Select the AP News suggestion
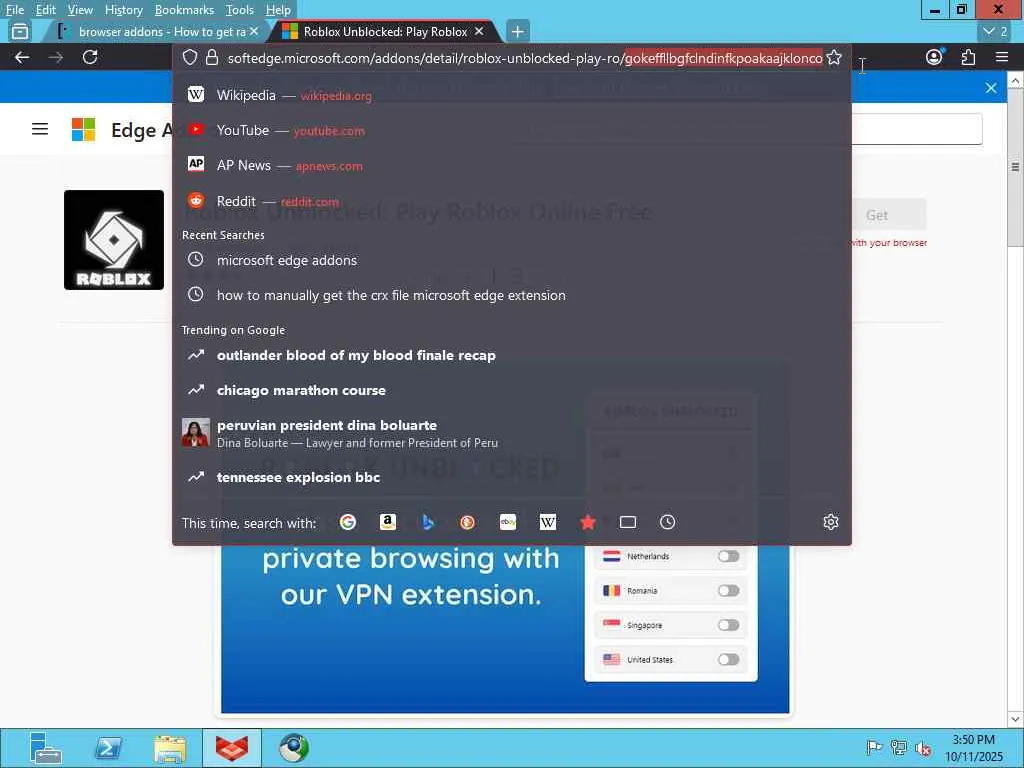The image size is (1024, 768). [x=511, y=165]
